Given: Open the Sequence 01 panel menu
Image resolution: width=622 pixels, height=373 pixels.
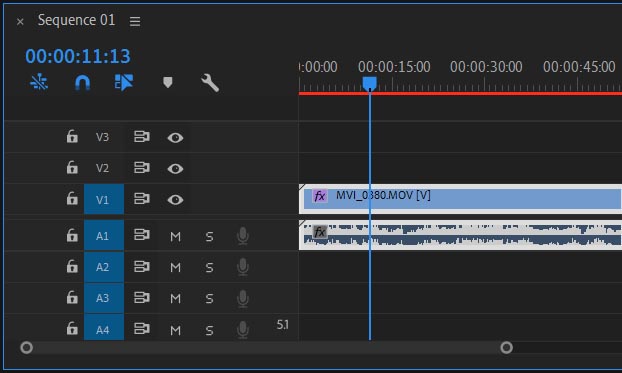Looking at the screenshot, I should [x=135, y=21].
